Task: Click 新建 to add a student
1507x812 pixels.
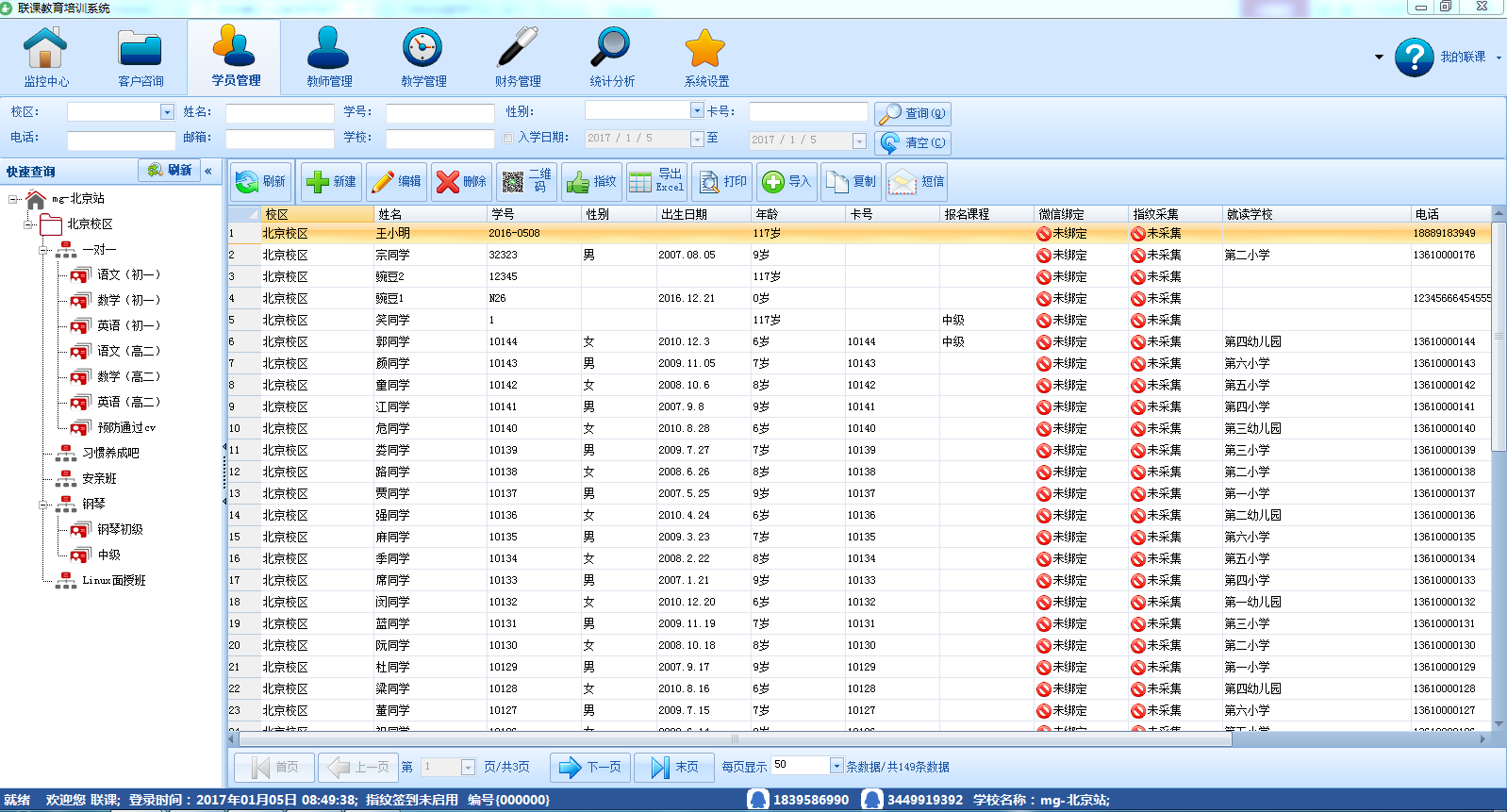Action: coord(332,181)
